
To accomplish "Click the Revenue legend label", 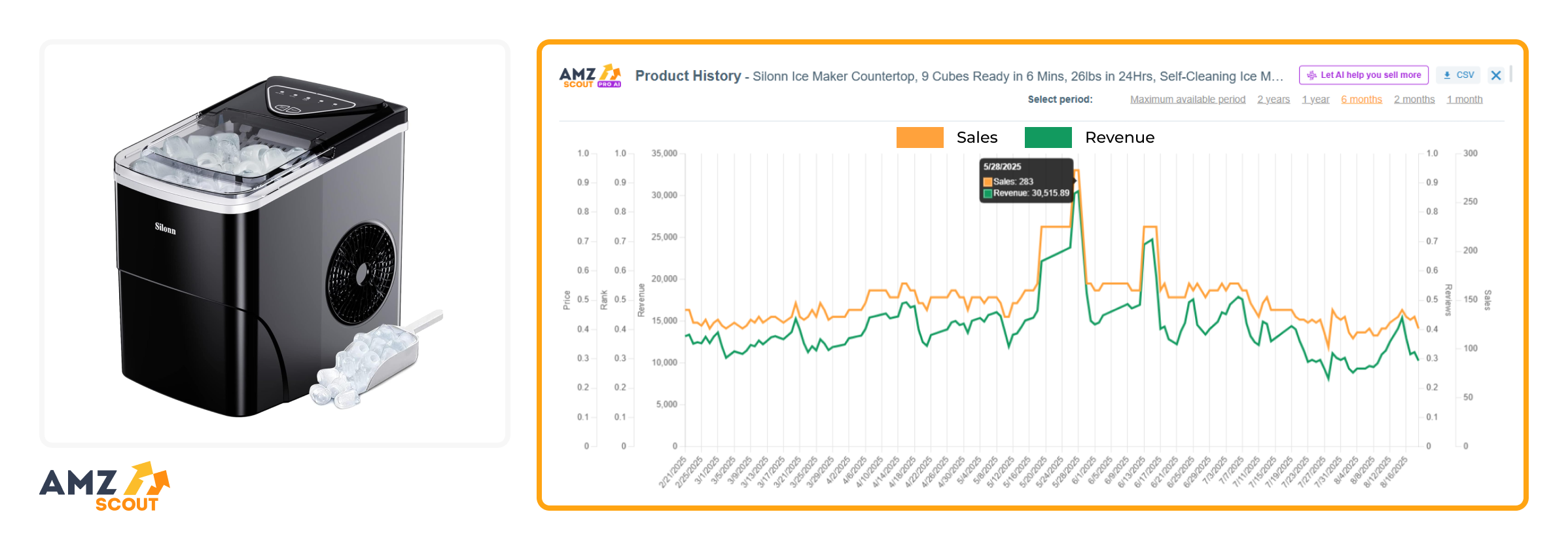I will point(1120,137).
